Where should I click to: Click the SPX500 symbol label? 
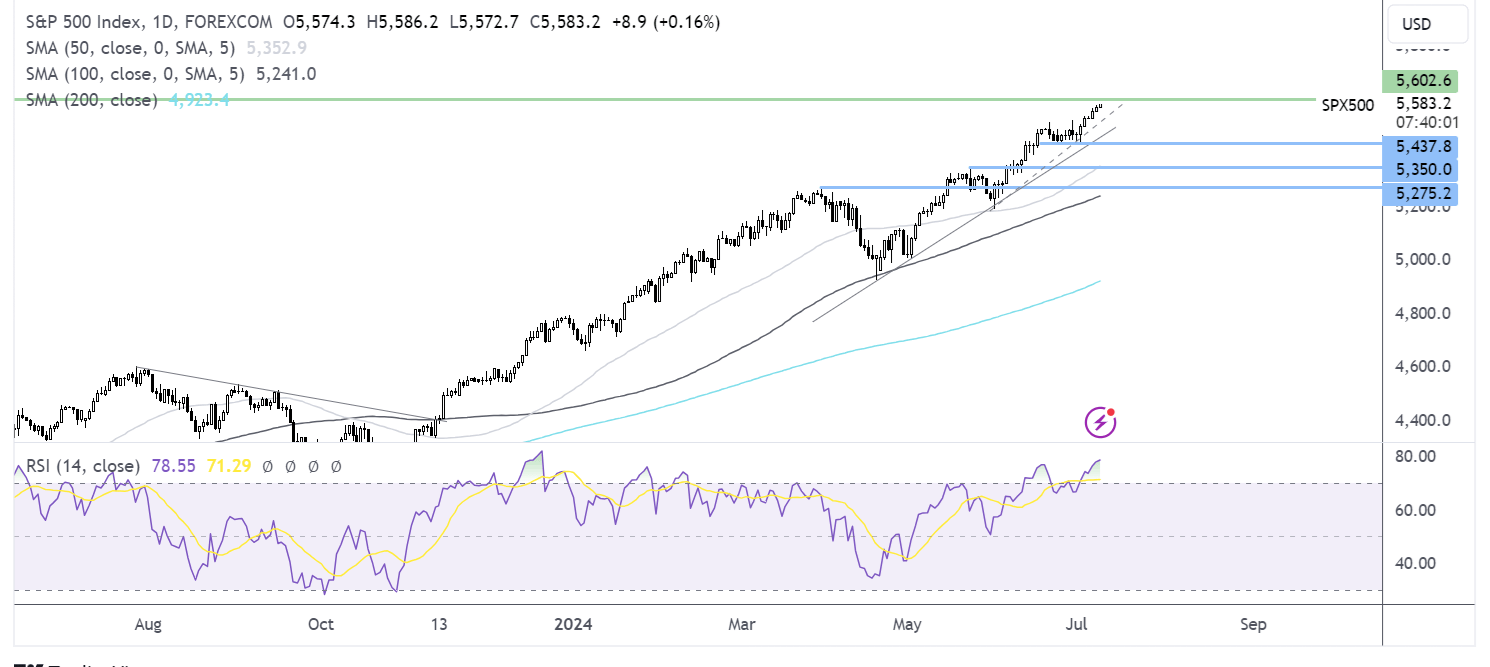pyautogui.click(x=1347, y=104)
